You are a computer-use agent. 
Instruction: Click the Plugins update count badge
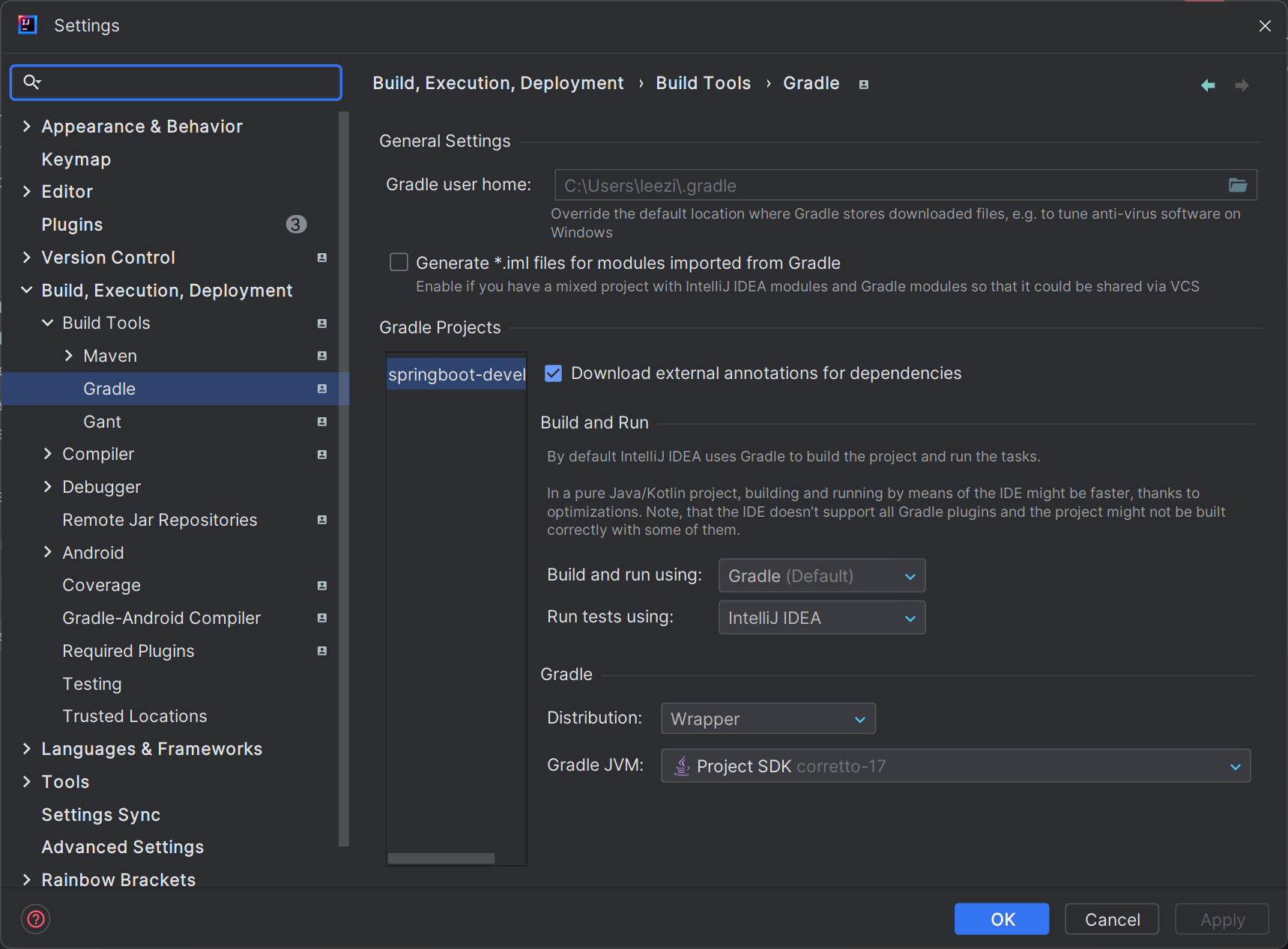296,224
